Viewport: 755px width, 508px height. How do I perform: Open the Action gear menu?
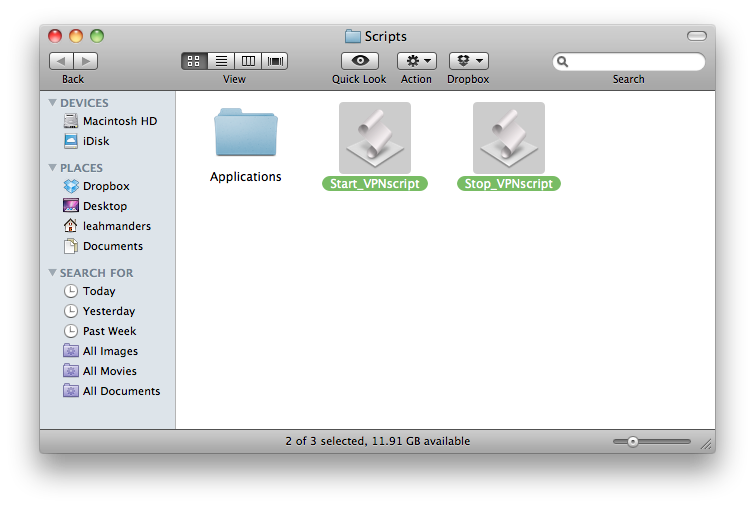point(416,61)
